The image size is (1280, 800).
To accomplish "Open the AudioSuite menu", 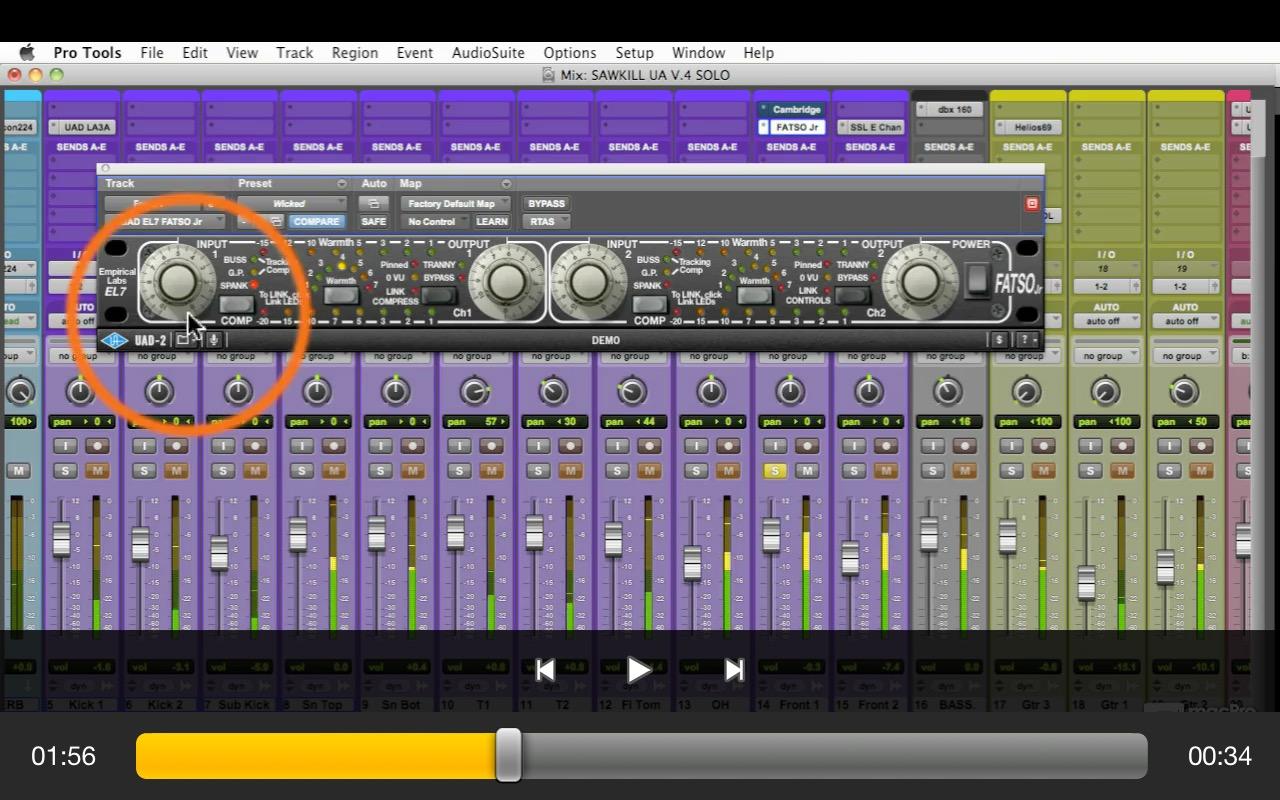I will (x=488, y=53).
